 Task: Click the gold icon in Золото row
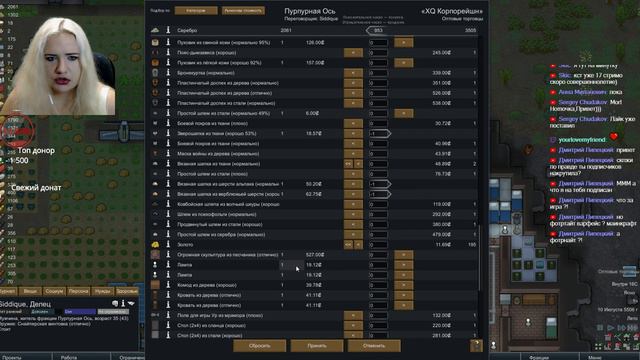[x=155, y=244]
